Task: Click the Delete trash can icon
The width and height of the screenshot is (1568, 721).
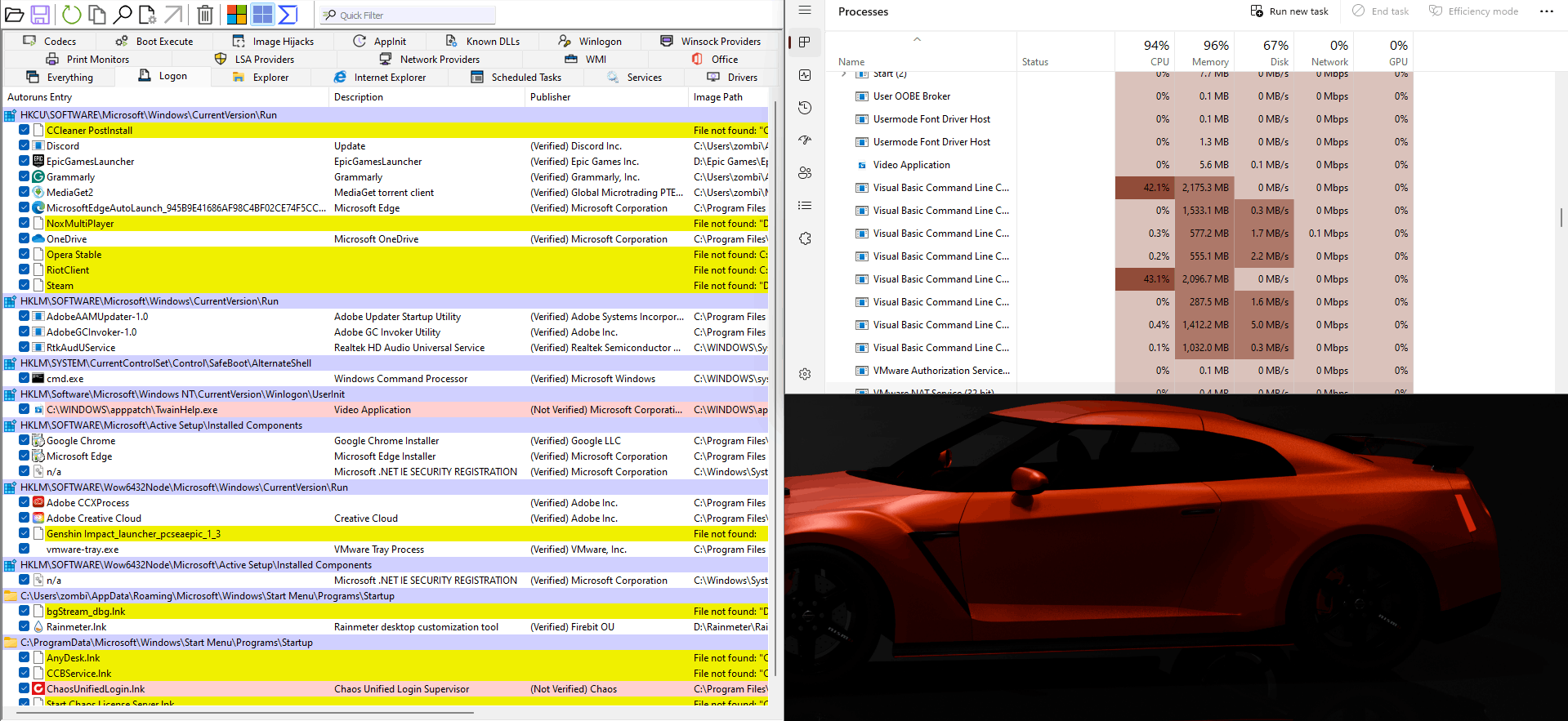Action: [205, 14]
